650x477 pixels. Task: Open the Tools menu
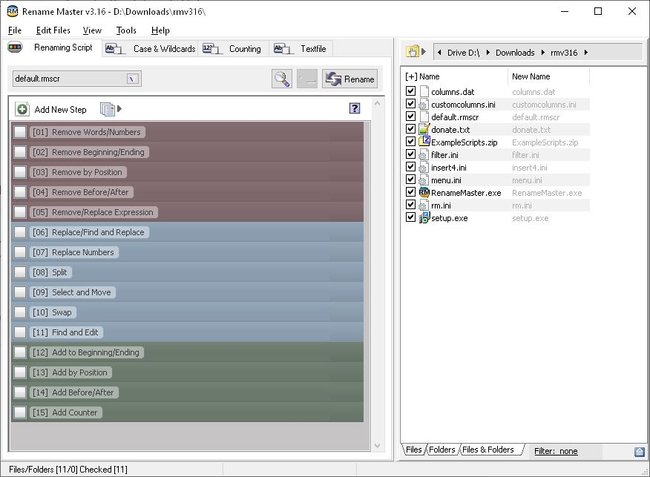(126, 30)
